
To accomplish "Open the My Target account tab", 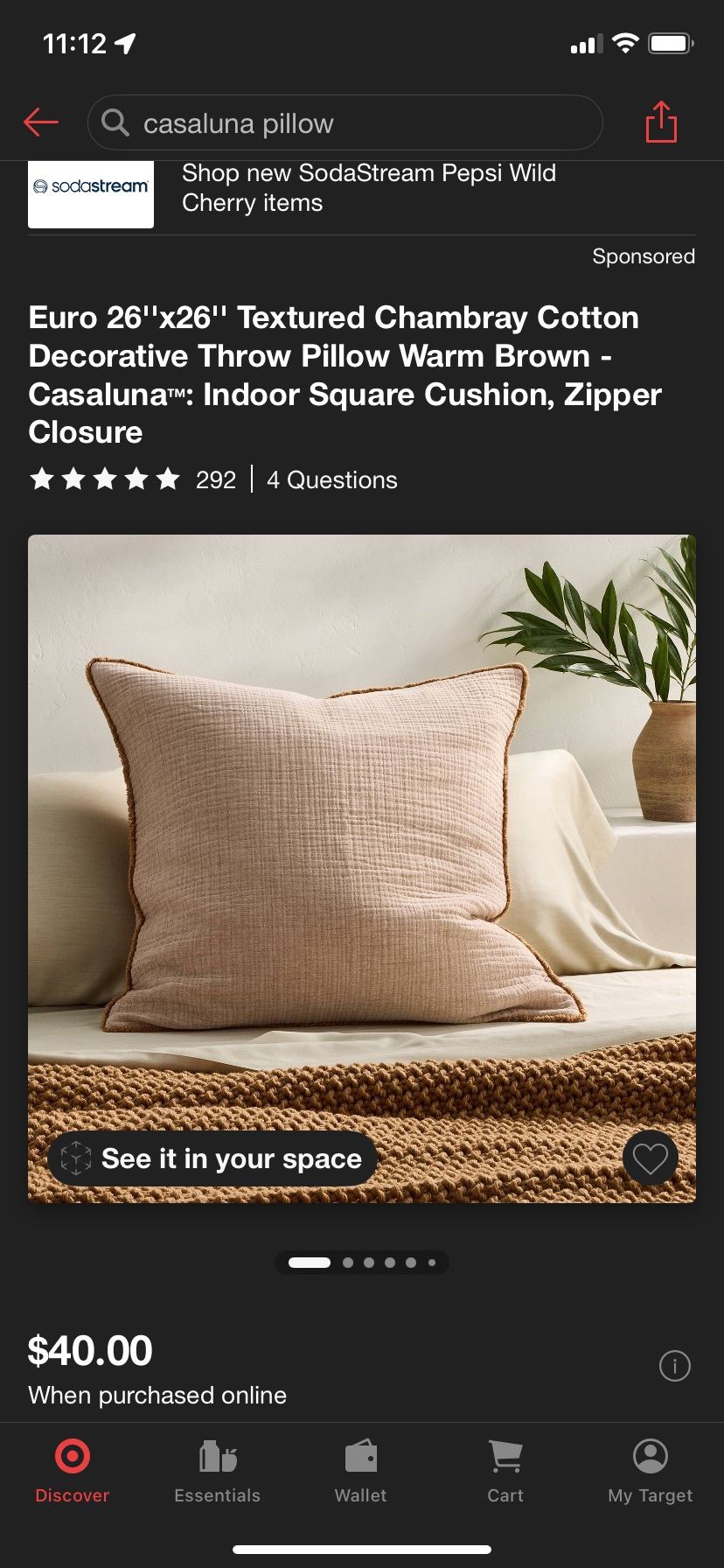I will (x=651, y=1472).
